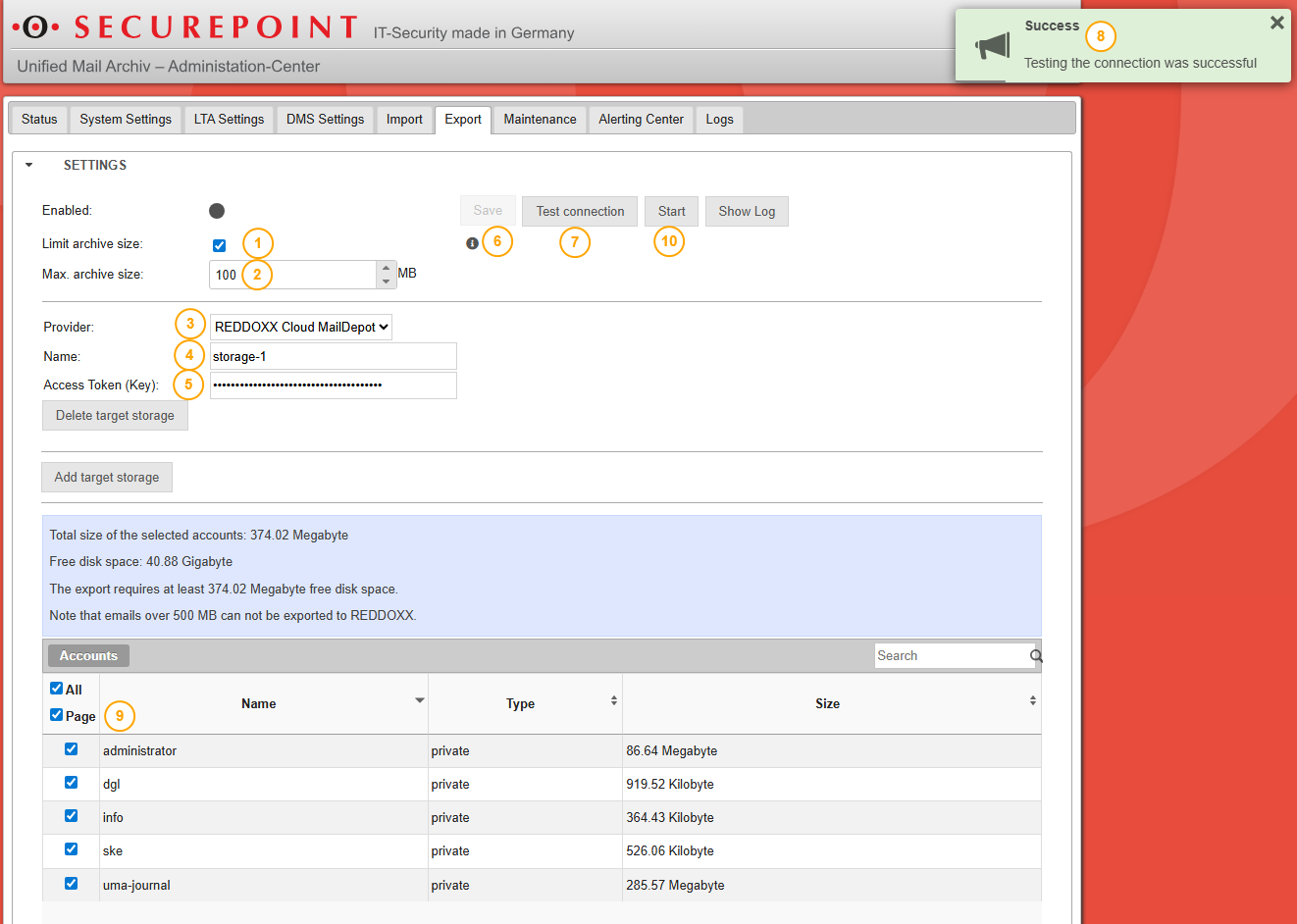Switch to the Maintenance tab

click(x=540, y=119)
